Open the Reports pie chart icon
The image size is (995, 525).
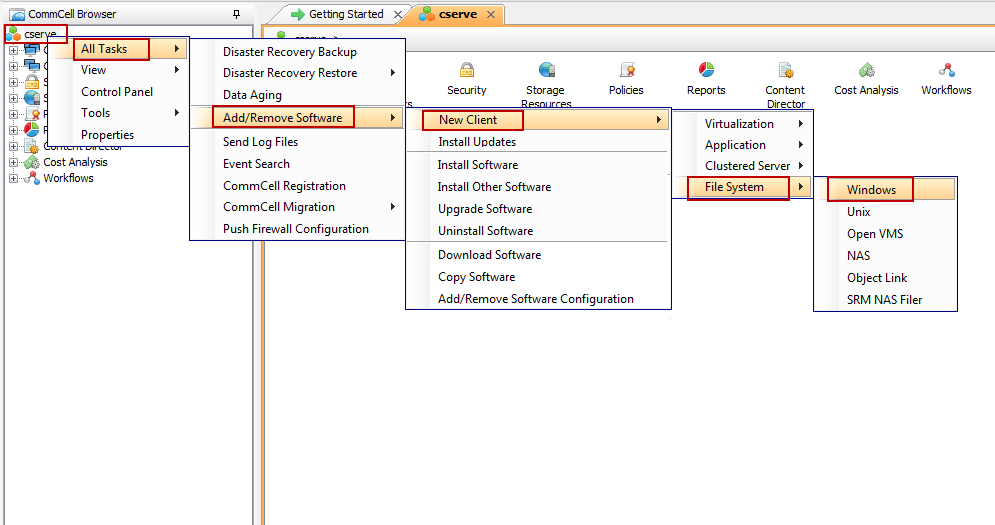coord(706,71)
